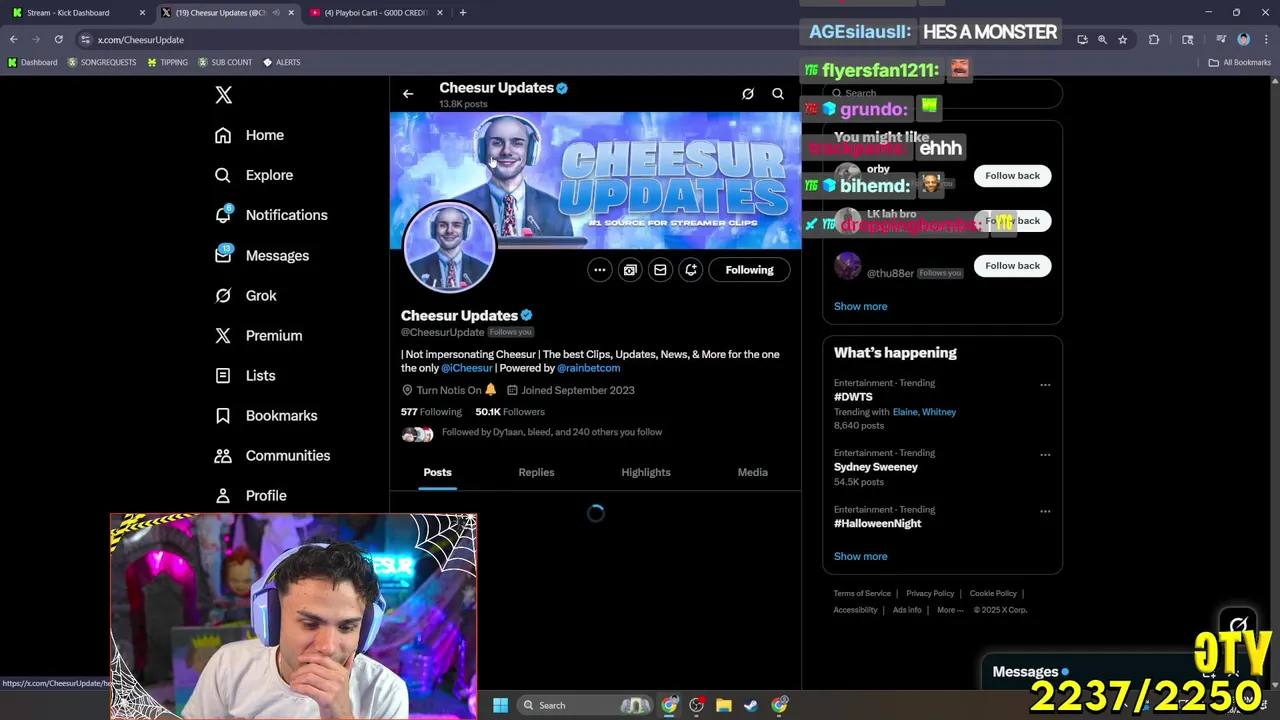Select the Posts tab
This screenshot has width=1280, height=720.
tap(437, 472)
